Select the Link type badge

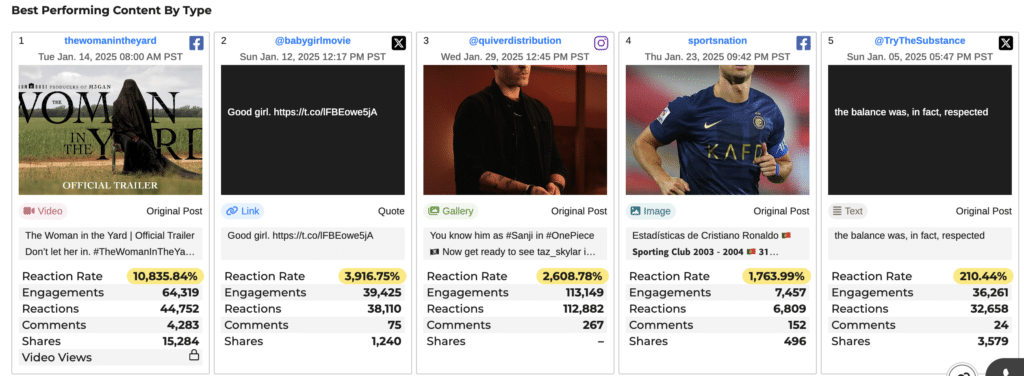[x=242, y=212]
